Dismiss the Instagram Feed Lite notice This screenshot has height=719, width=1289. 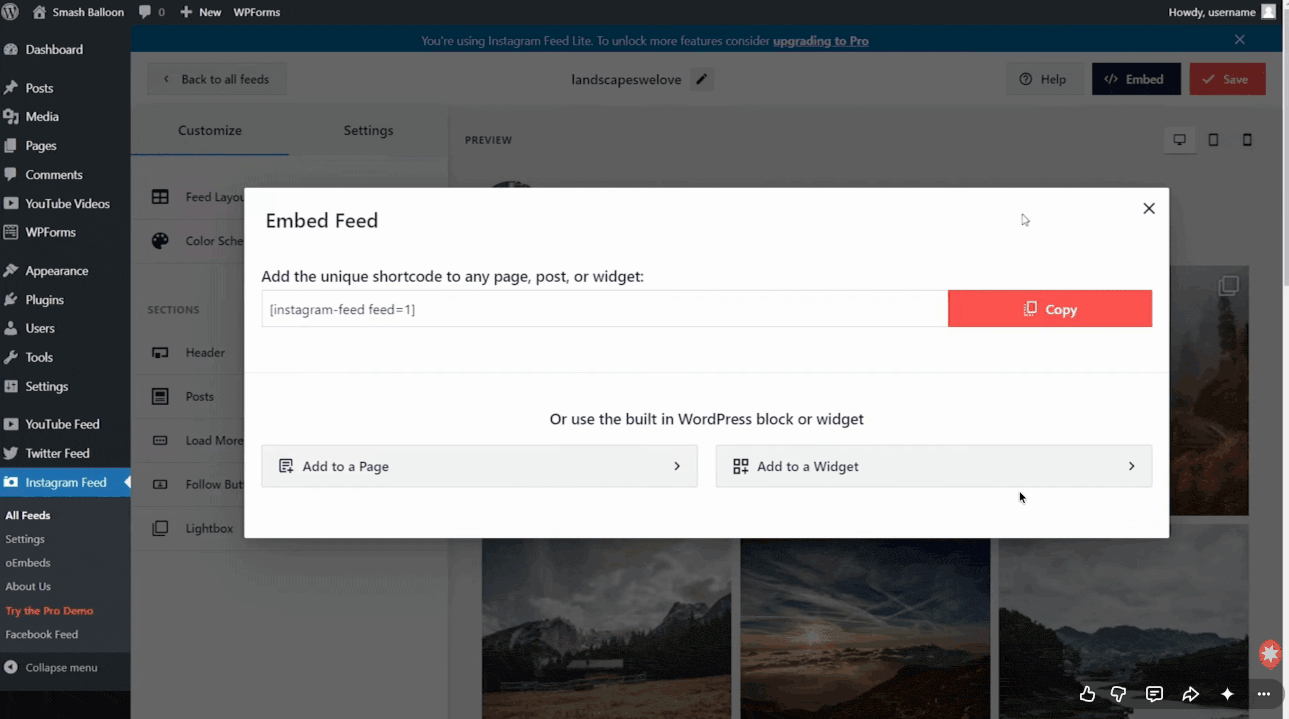click(1239, 40)
